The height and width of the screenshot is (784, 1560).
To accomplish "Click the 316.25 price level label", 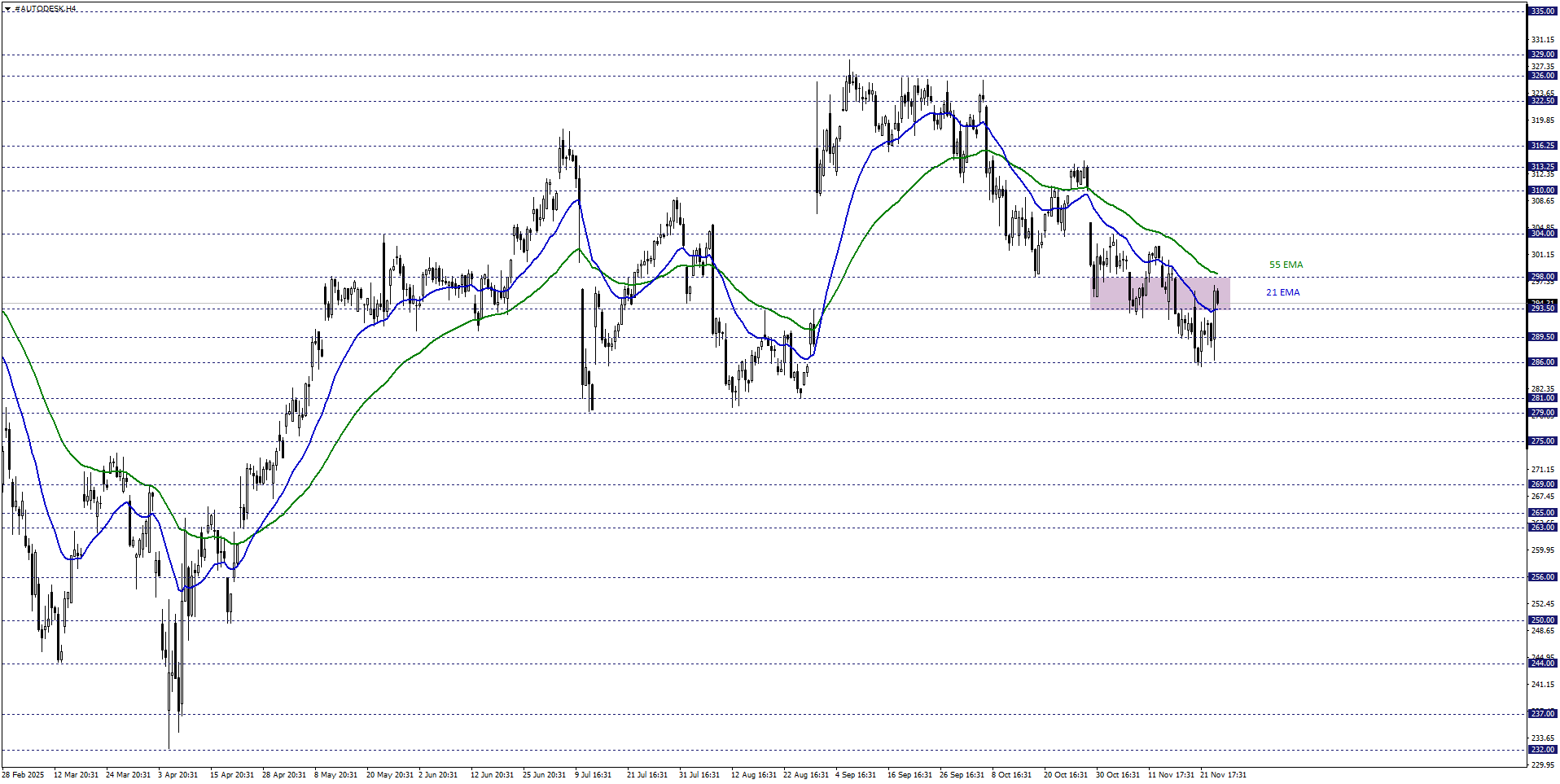I will pyautogui.click(x=1542, y=146).
